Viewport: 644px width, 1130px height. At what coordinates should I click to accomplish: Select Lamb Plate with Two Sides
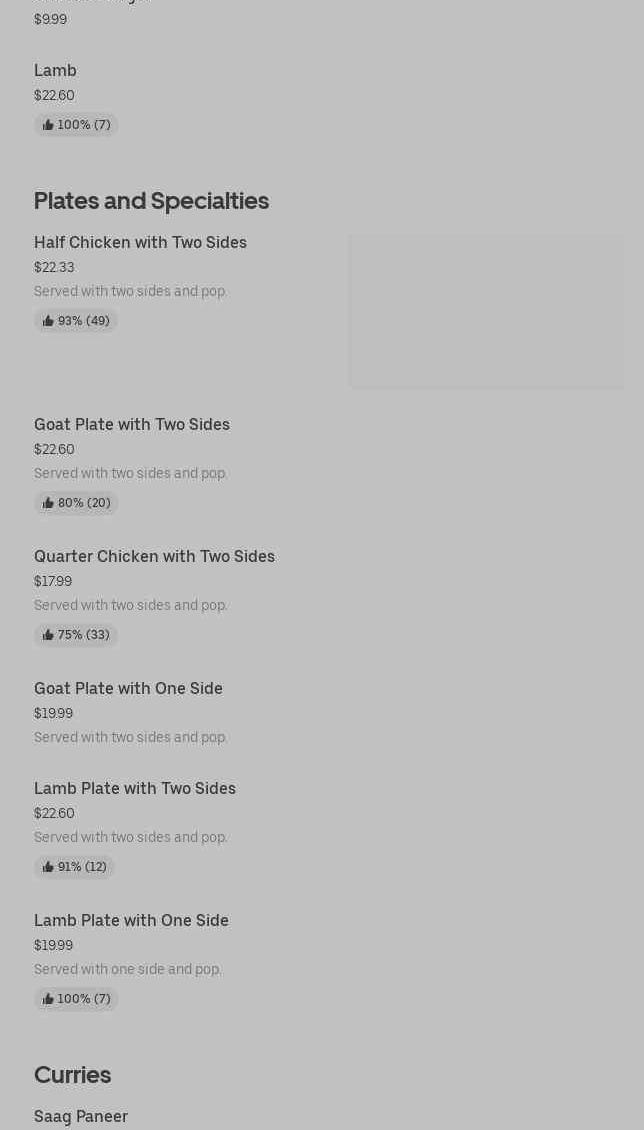pyautogui.click(x=135, y=788)
